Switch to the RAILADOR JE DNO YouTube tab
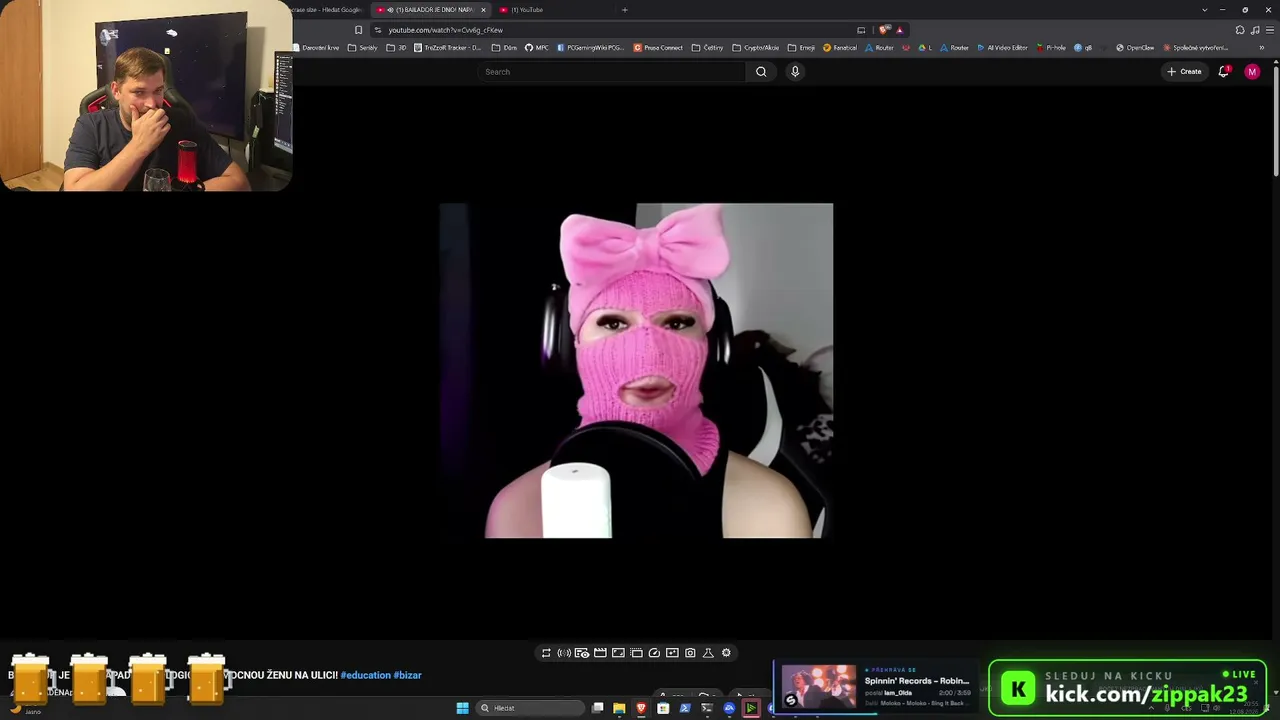 [431, 10]
